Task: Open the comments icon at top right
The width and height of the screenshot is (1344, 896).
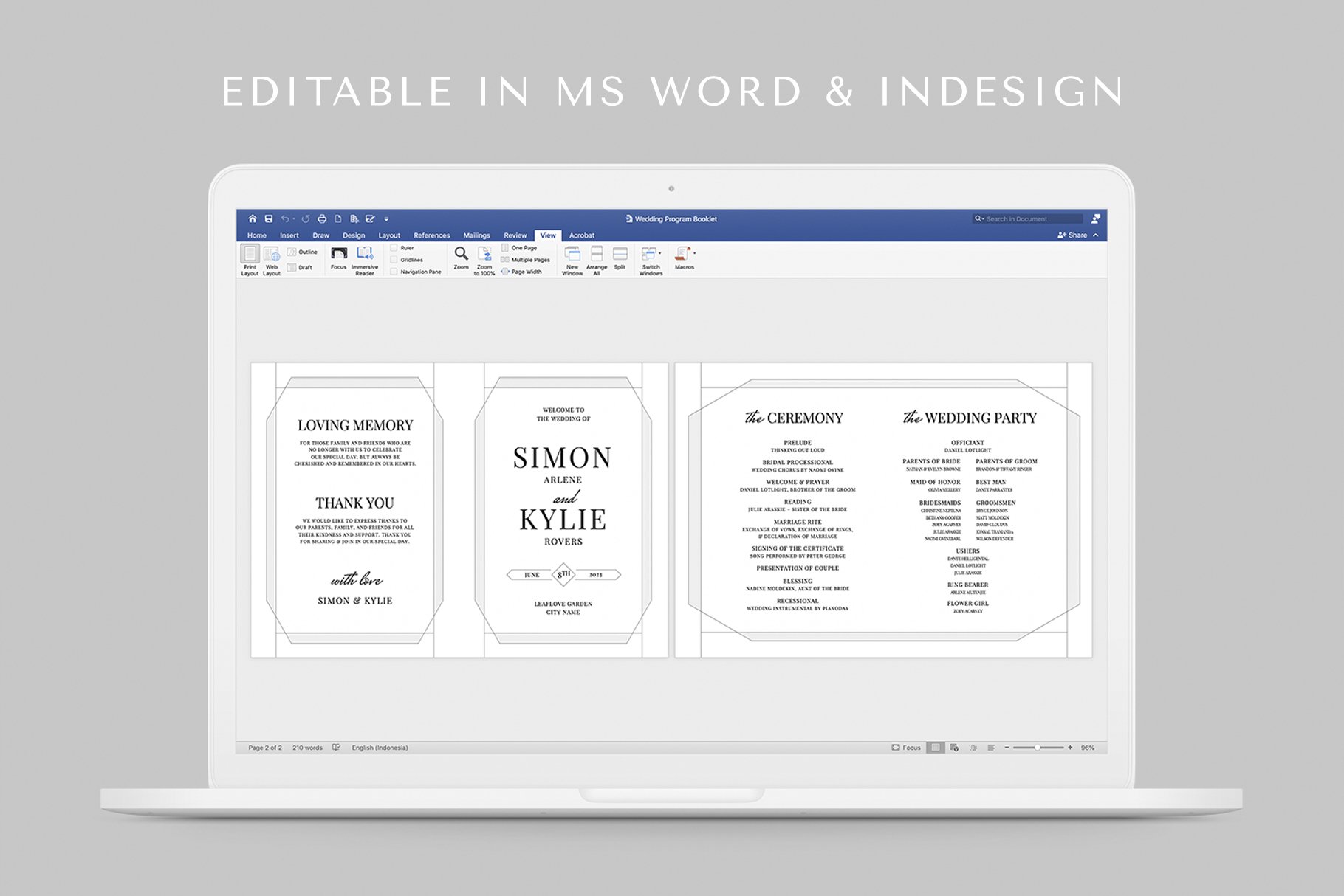Action: tap(1096, 218)
